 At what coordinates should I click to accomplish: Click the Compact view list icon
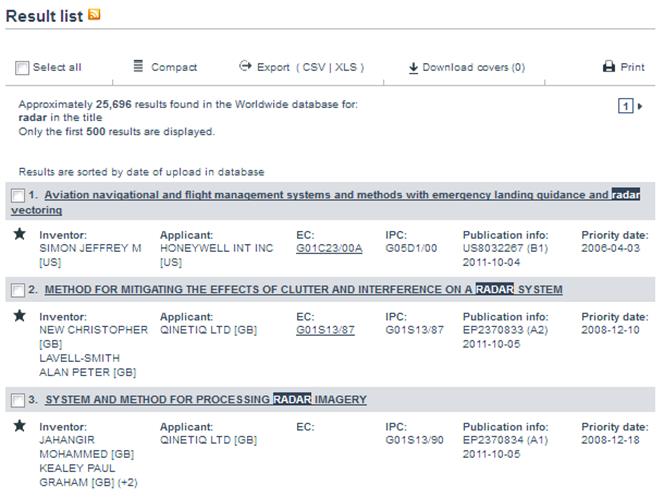click(x=138, y=66)
